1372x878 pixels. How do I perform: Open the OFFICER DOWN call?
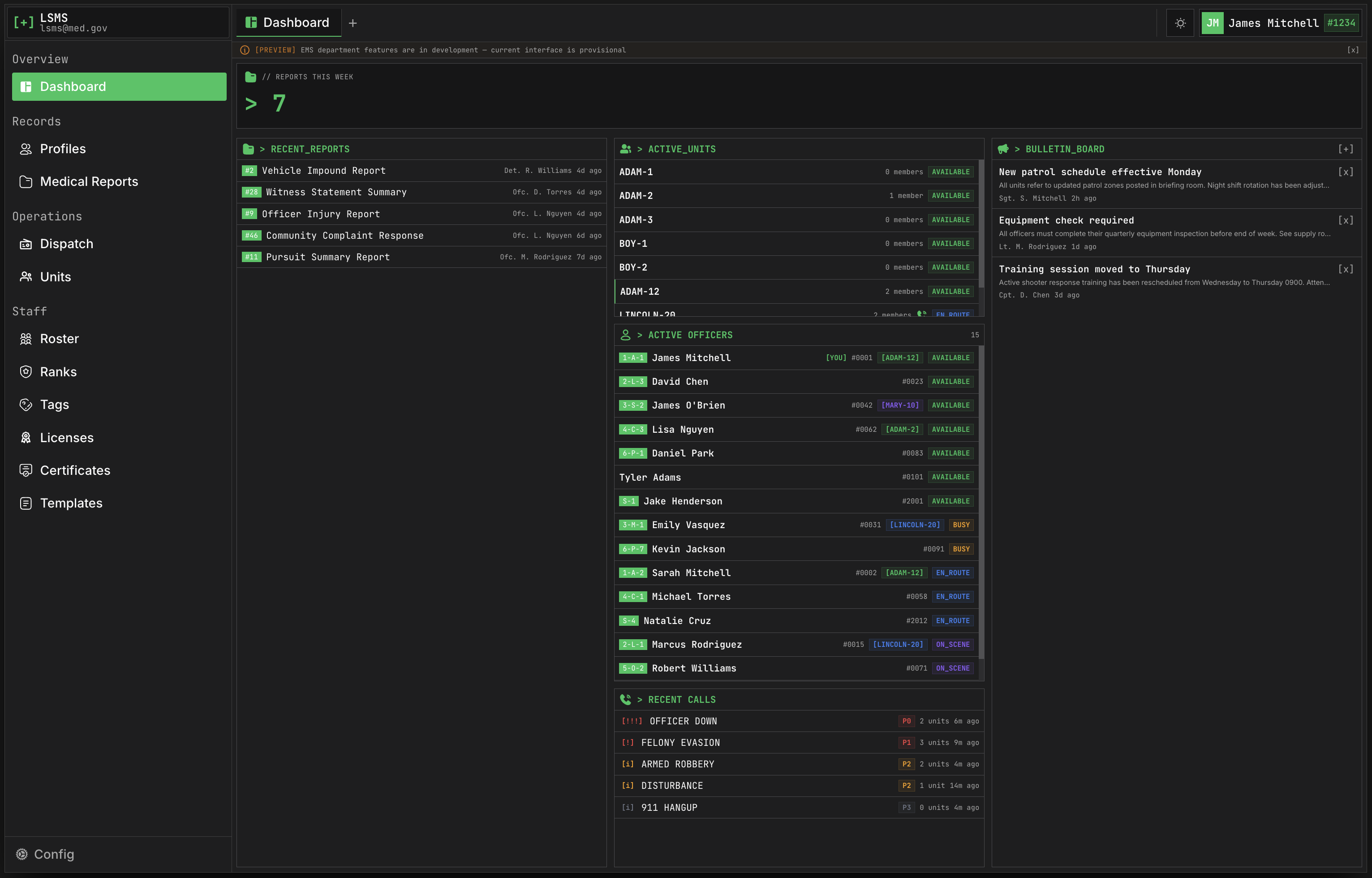(x=683, y=721)
